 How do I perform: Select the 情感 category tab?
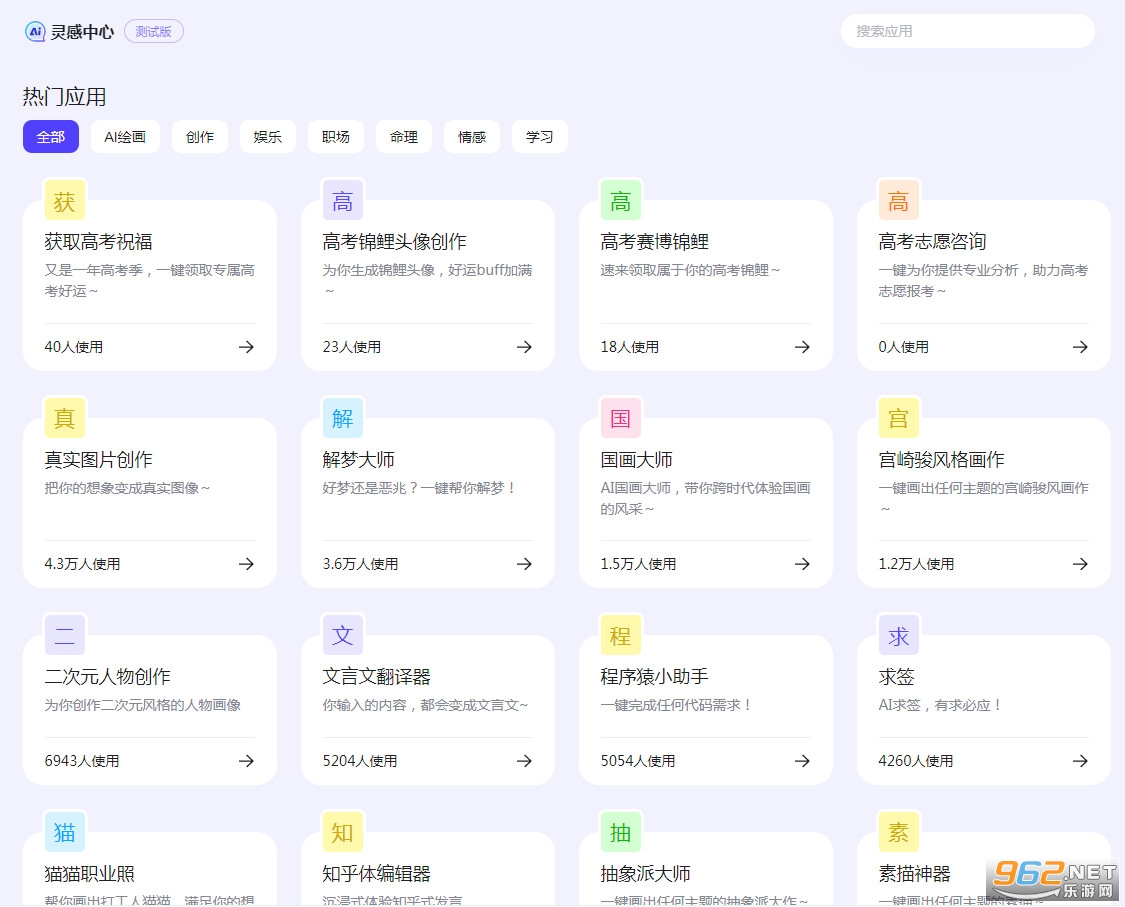(x=472, y=136)
